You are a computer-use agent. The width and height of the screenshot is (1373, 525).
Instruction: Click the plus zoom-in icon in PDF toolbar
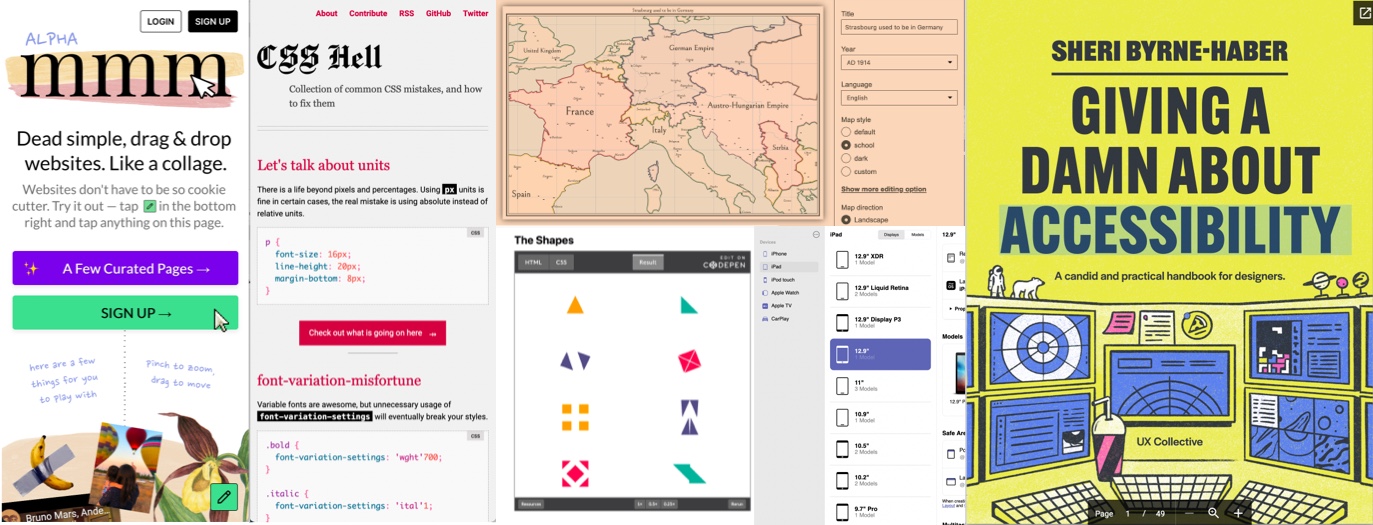(1238, 513)
